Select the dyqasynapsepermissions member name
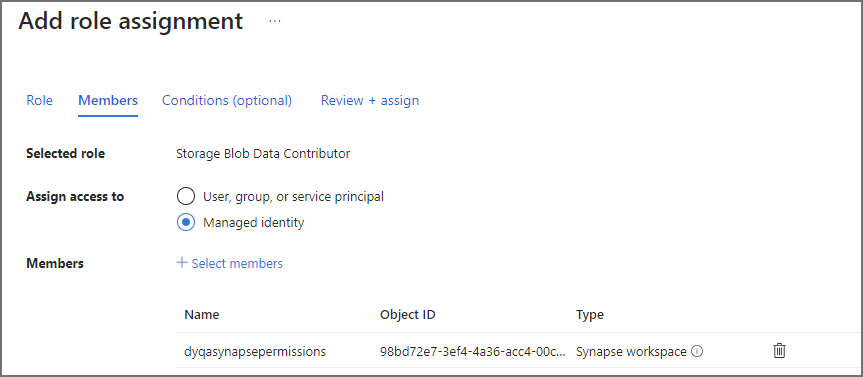Image resolution: width=863 pixels, height=377 pixels. [255, 351]
